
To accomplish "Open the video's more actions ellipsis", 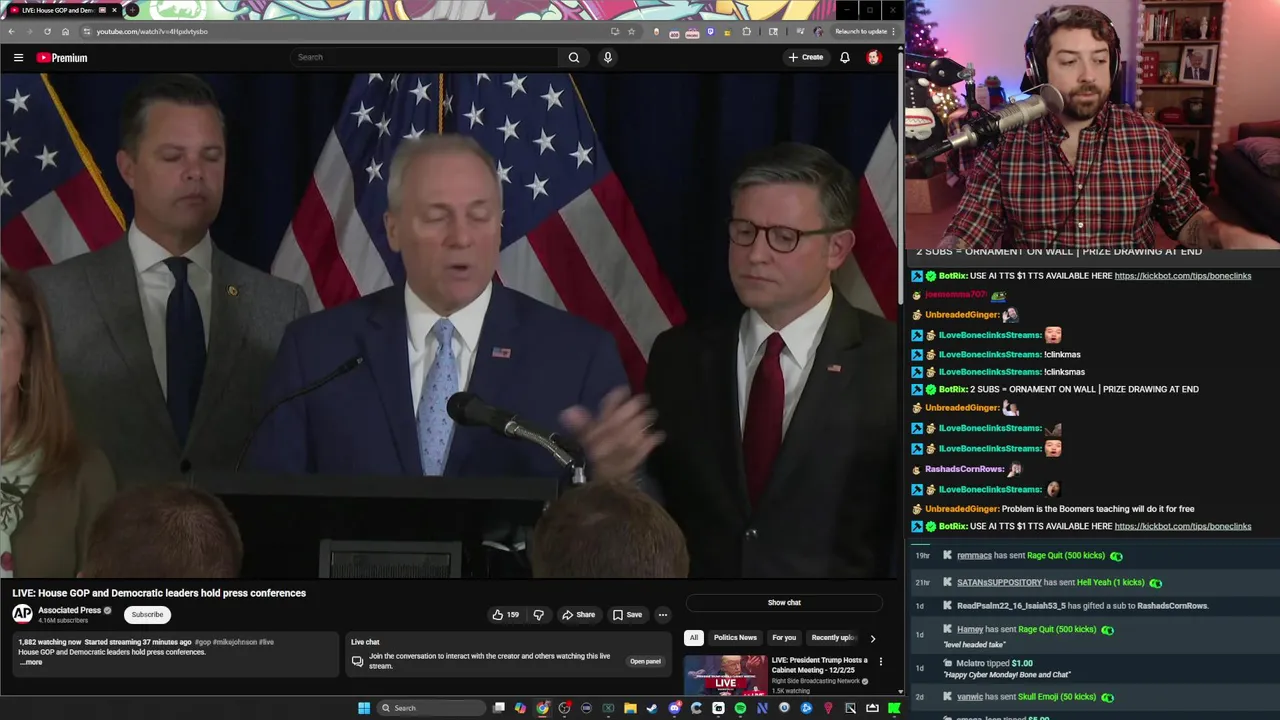I will point(663,615).
